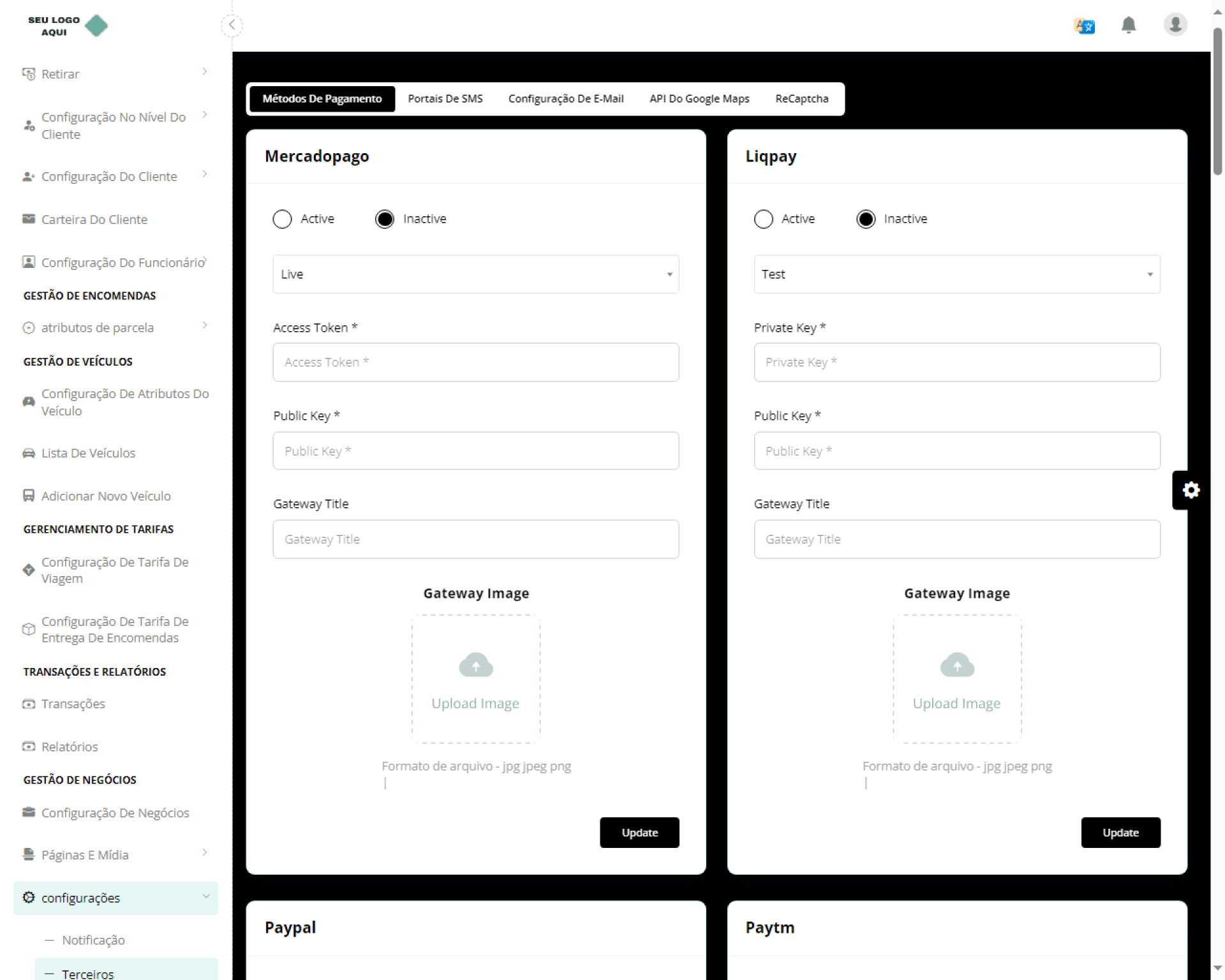
Task: Open Transações sidebar link
Action: (73, 704)
